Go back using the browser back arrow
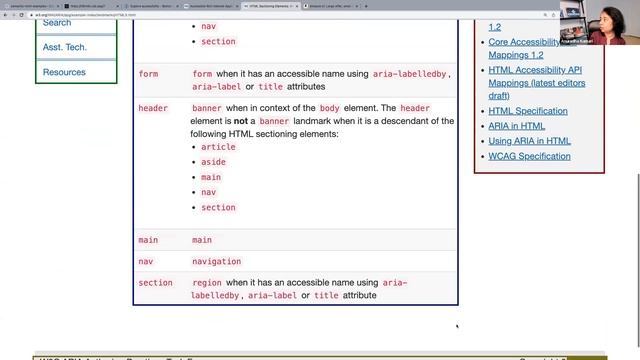 [5, 15]
